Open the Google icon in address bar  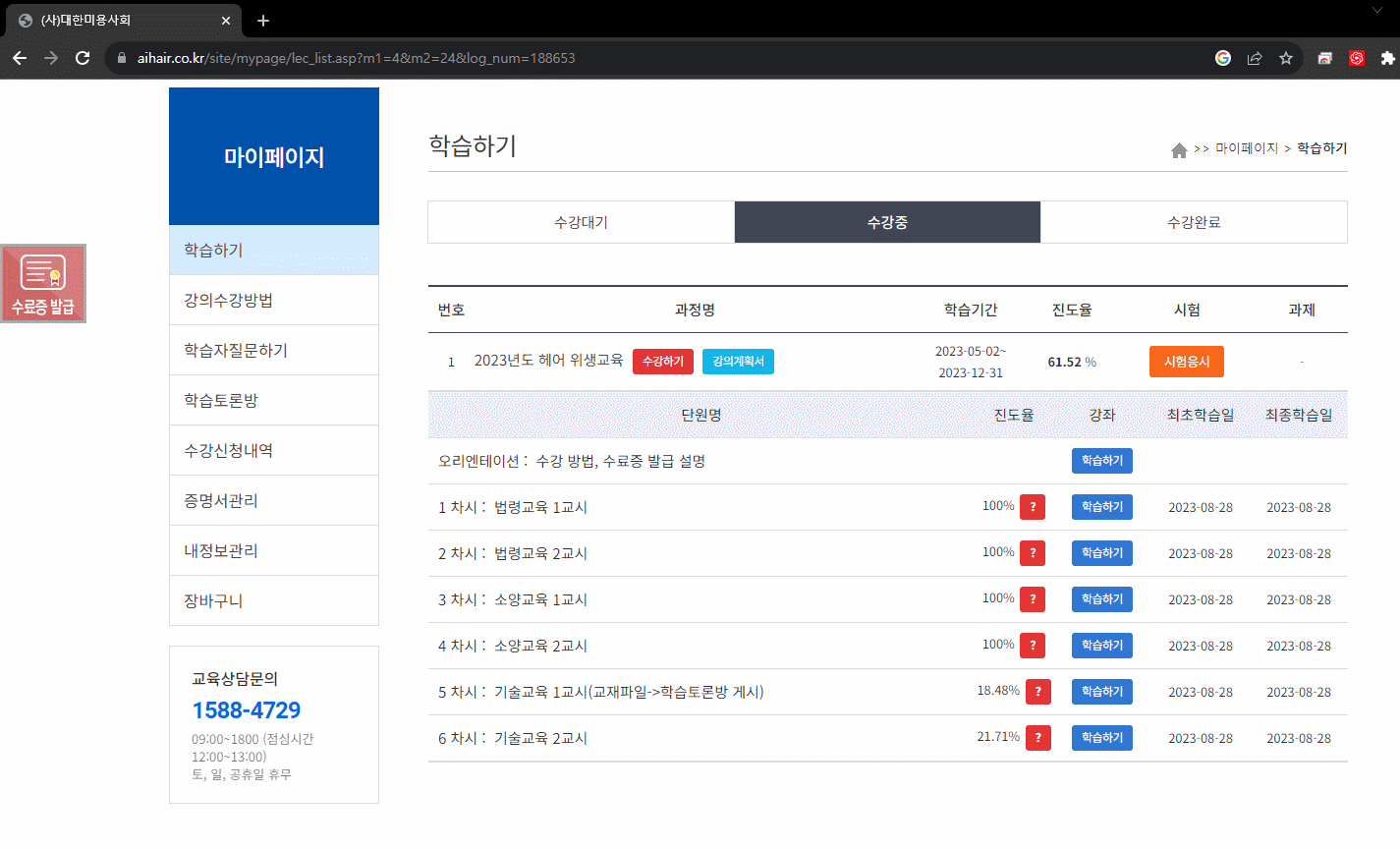pyautogui.click(x=1223, y=58)
